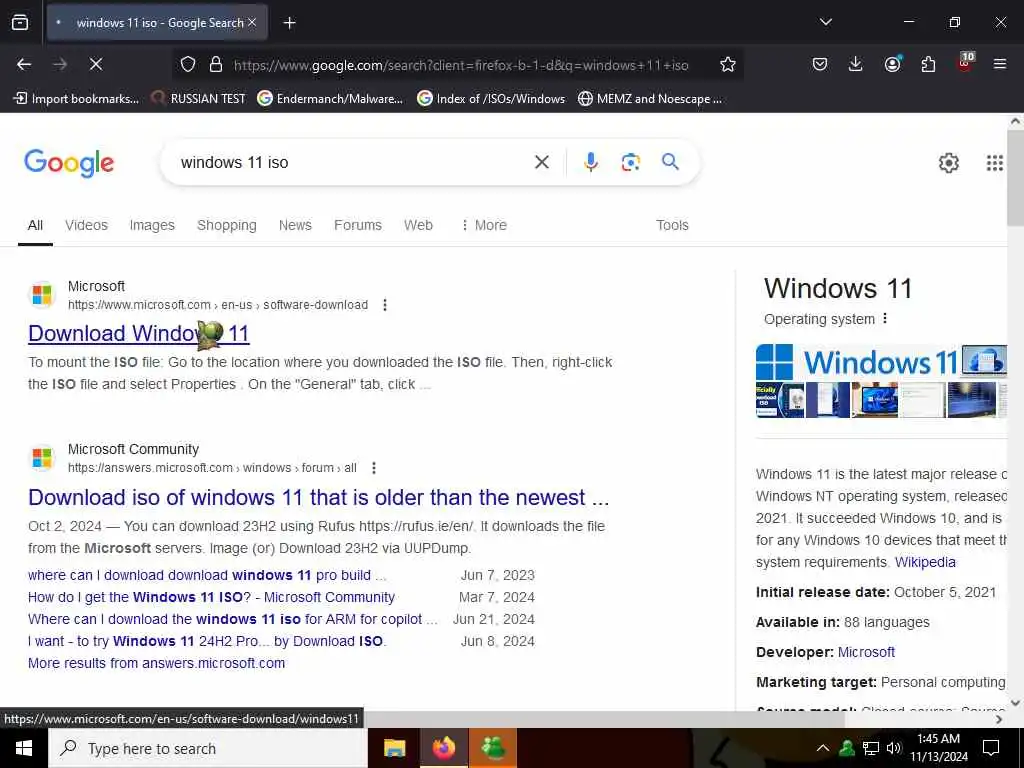Image resolution: width=1024 pixels, height=768 pixels.
Task: Search by image with Lens icon
Action: (x=630, y=162)
